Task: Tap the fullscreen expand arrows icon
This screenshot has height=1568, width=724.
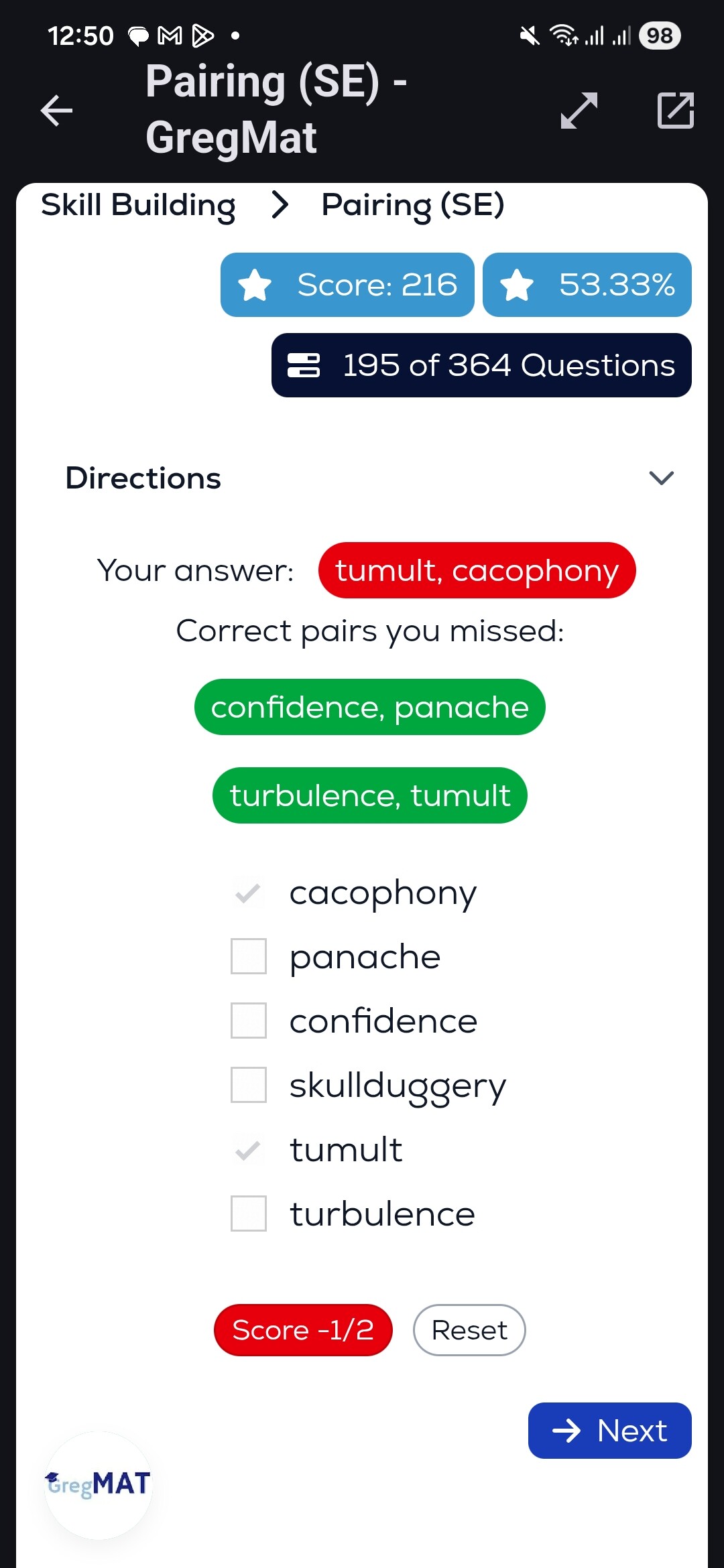Action: click(x=579, y=111)
